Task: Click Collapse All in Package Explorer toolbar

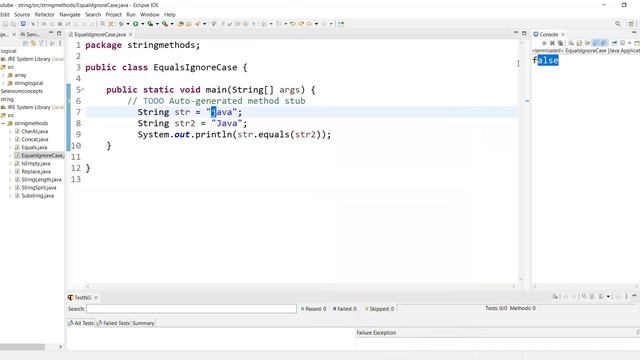Action: tap(25, 43)
